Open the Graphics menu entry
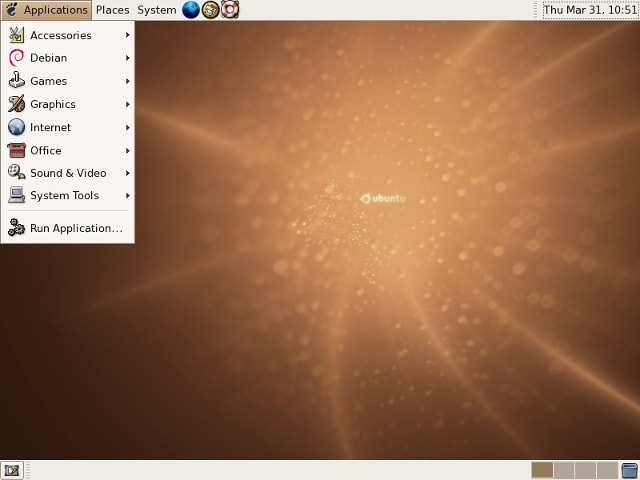The width and height of the screenshot is (640, 480). 68,104
